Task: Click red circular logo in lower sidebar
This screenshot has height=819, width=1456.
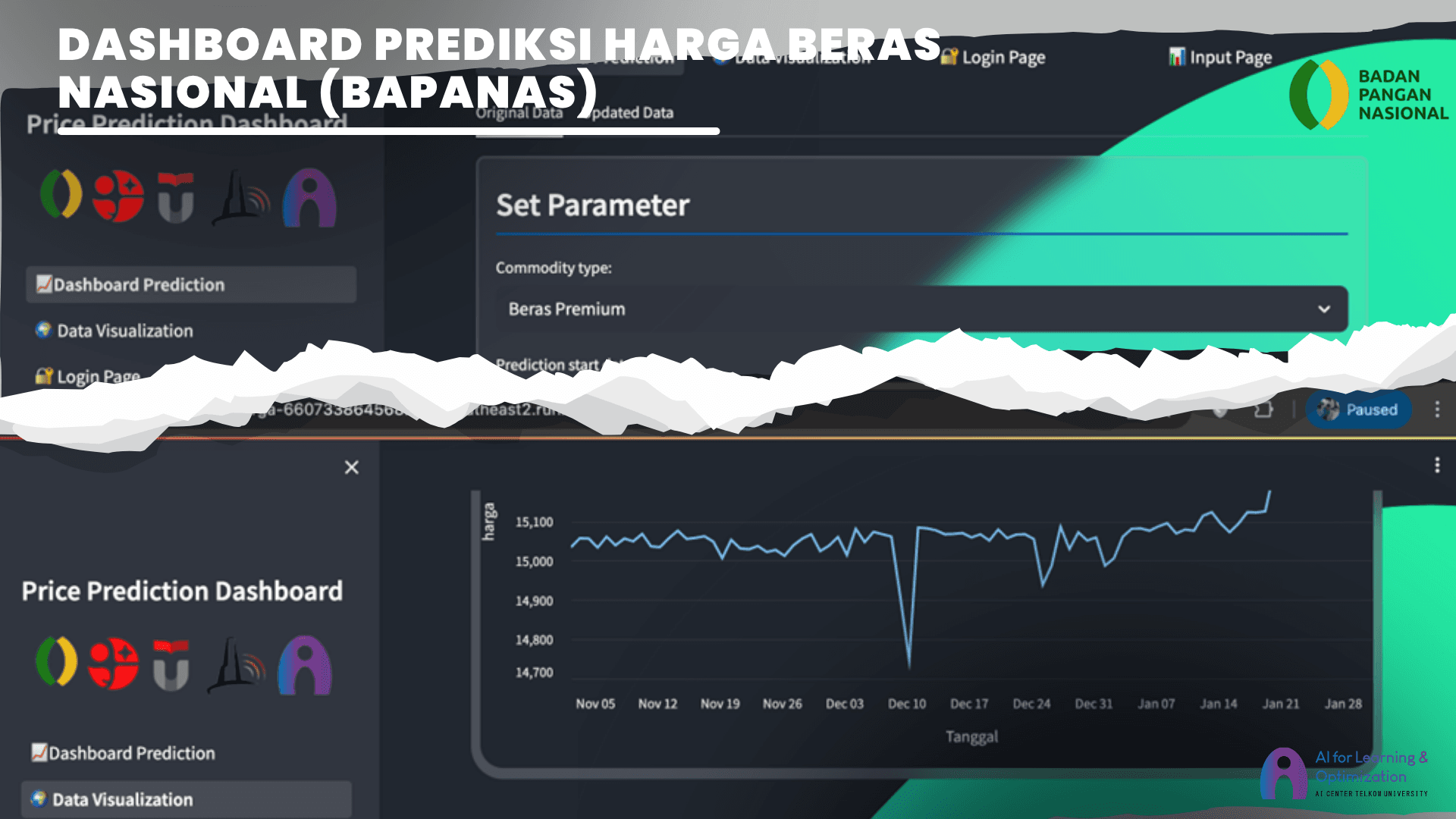Action: pos(114,664)
